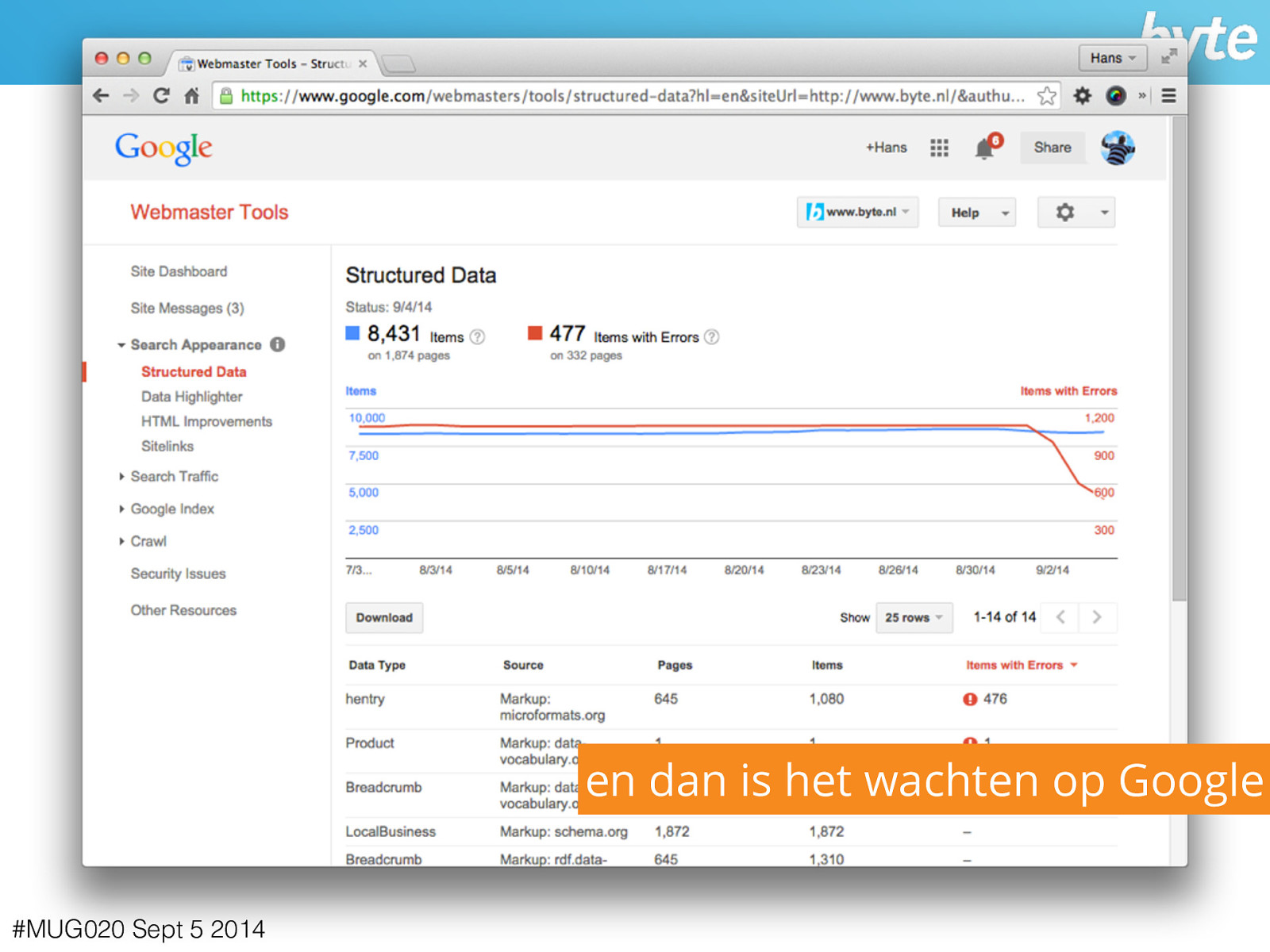
Task: Reload the page with the refresh icon
Action: (x=161, y=96)
